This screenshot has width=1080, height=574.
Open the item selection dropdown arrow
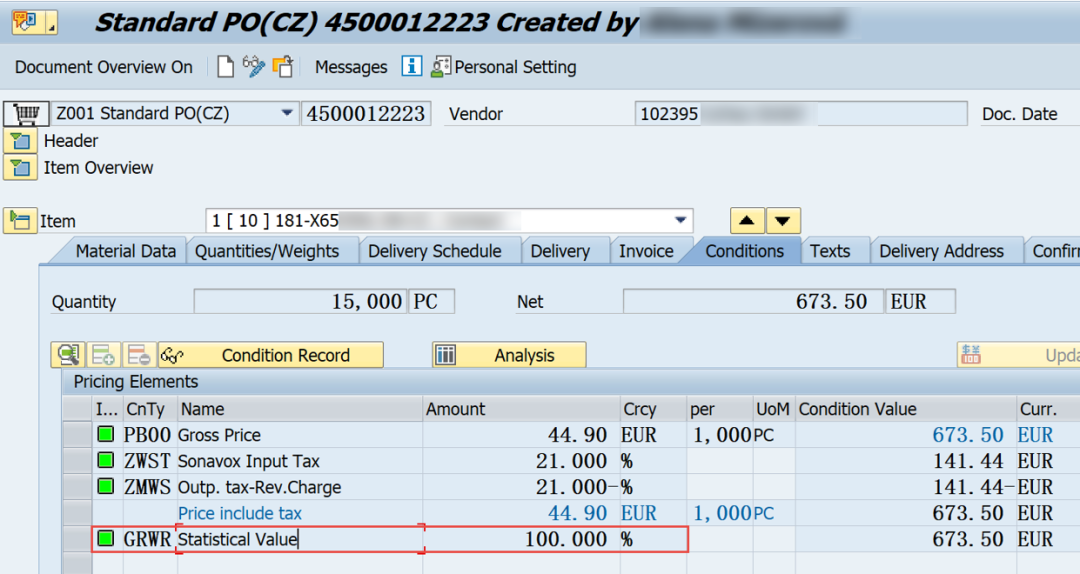(681, 221)
